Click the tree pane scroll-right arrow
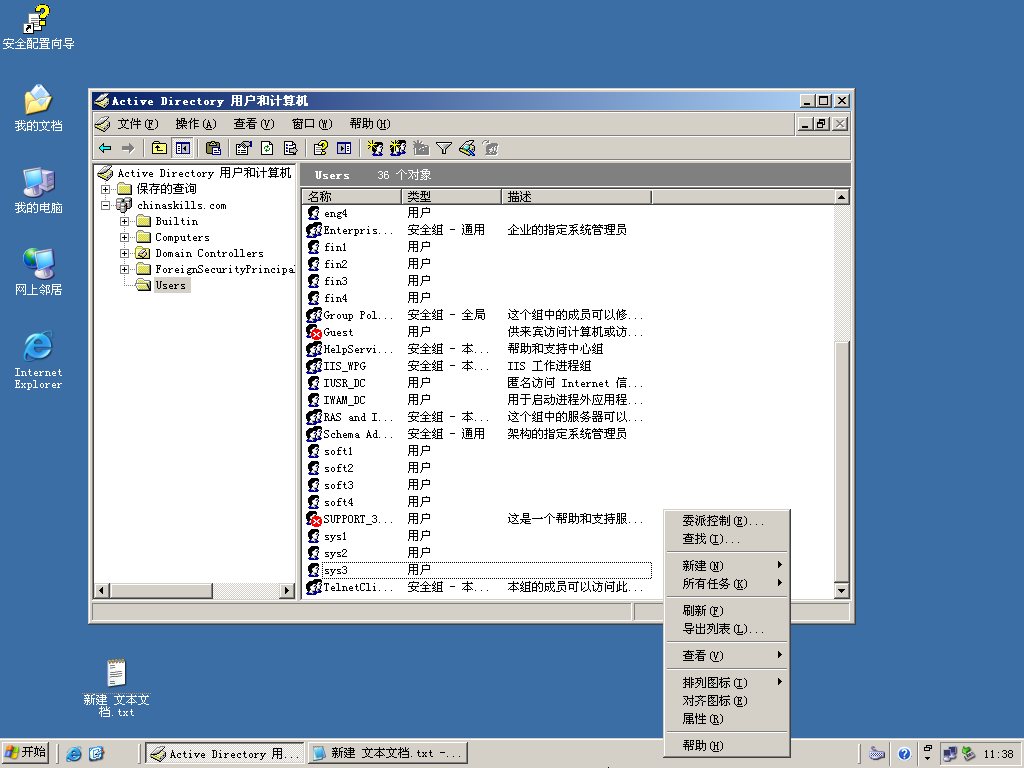 (287, 591)
